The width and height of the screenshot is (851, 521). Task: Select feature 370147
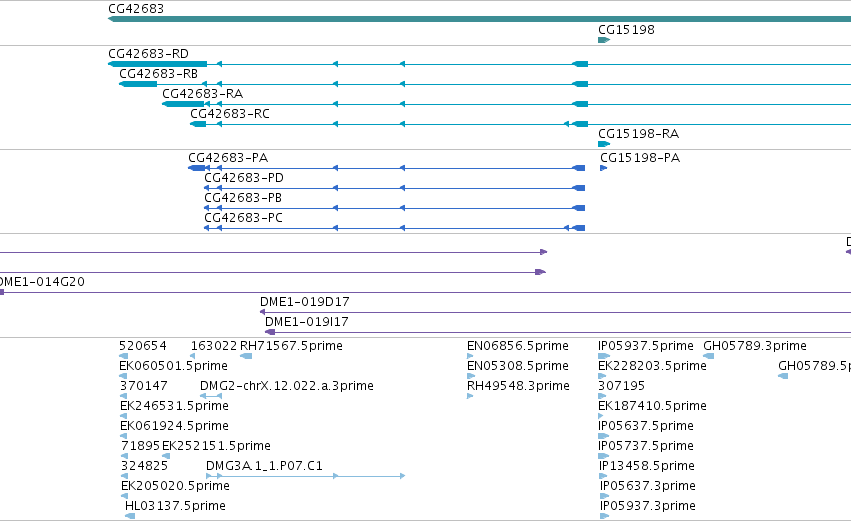[144, 386]
